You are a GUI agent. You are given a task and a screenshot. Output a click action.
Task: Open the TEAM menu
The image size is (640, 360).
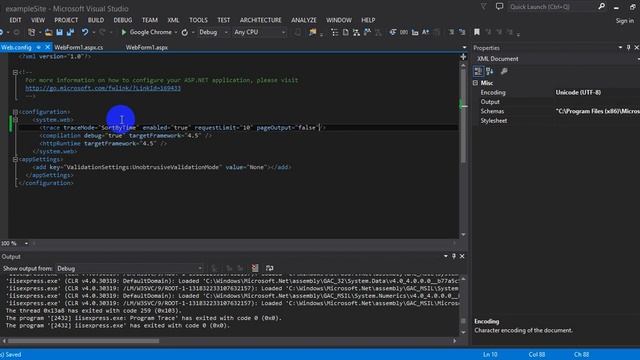click(150, 20)
